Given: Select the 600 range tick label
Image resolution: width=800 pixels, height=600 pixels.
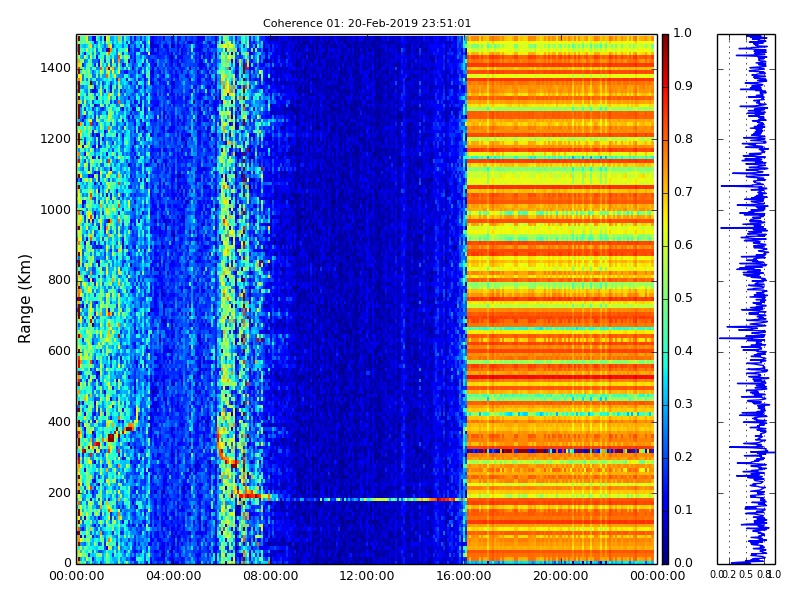Looking at the screenshot, I should pyautogui.click(x=60, y=352).
